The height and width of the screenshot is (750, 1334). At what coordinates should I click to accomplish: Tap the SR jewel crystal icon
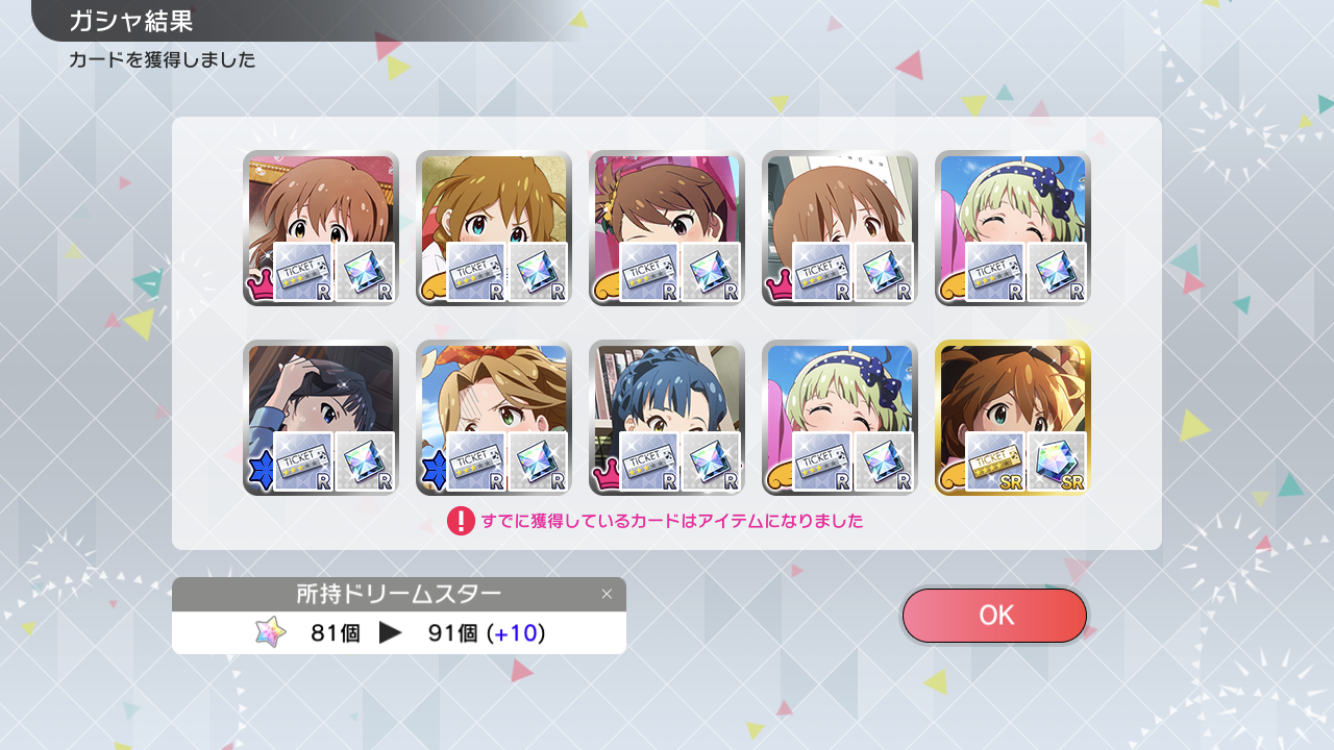tap(1057, 461)
